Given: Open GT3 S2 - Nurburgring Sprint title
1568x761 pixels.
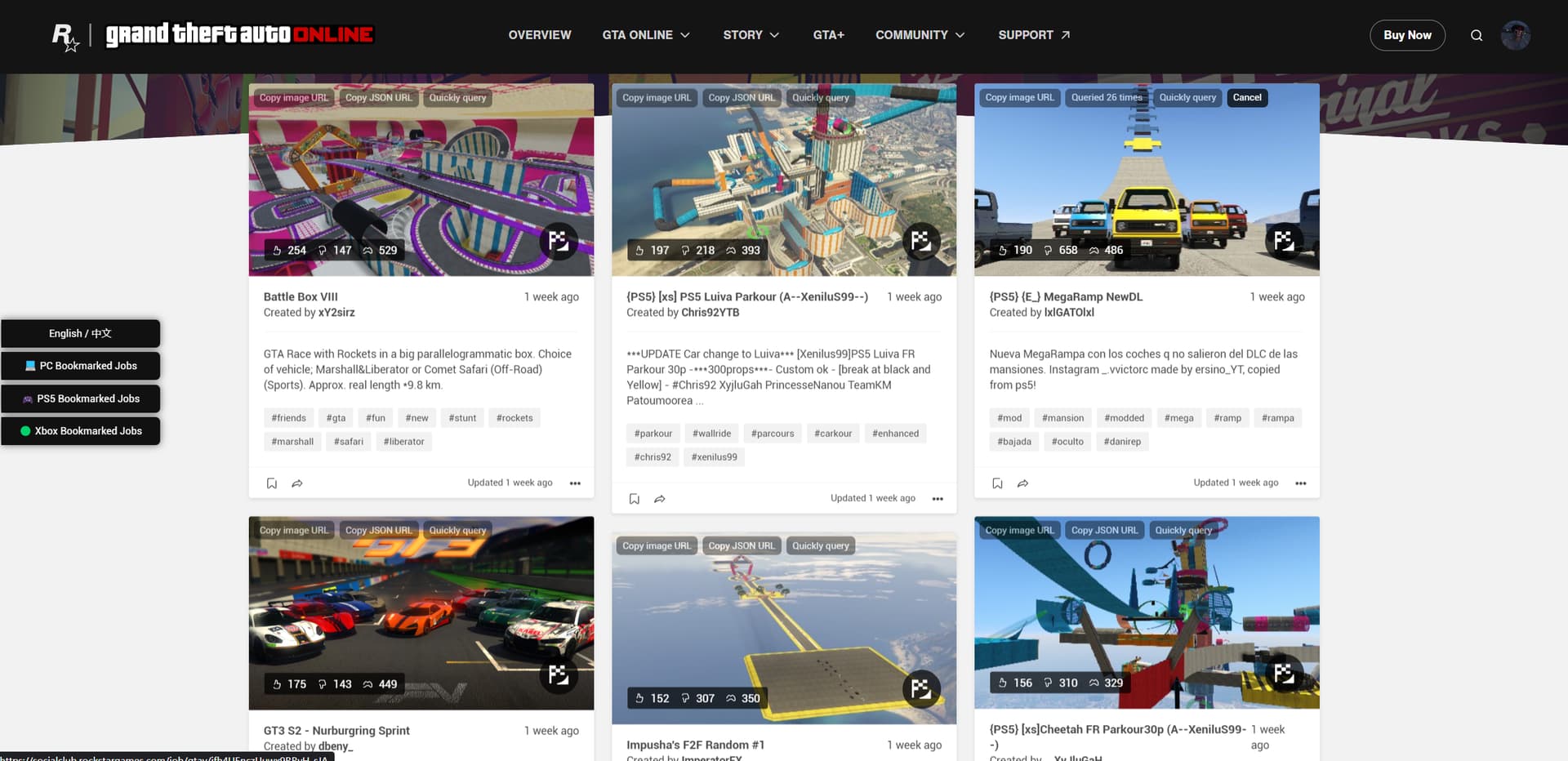Looking at the screenshot, I should 336,731.
